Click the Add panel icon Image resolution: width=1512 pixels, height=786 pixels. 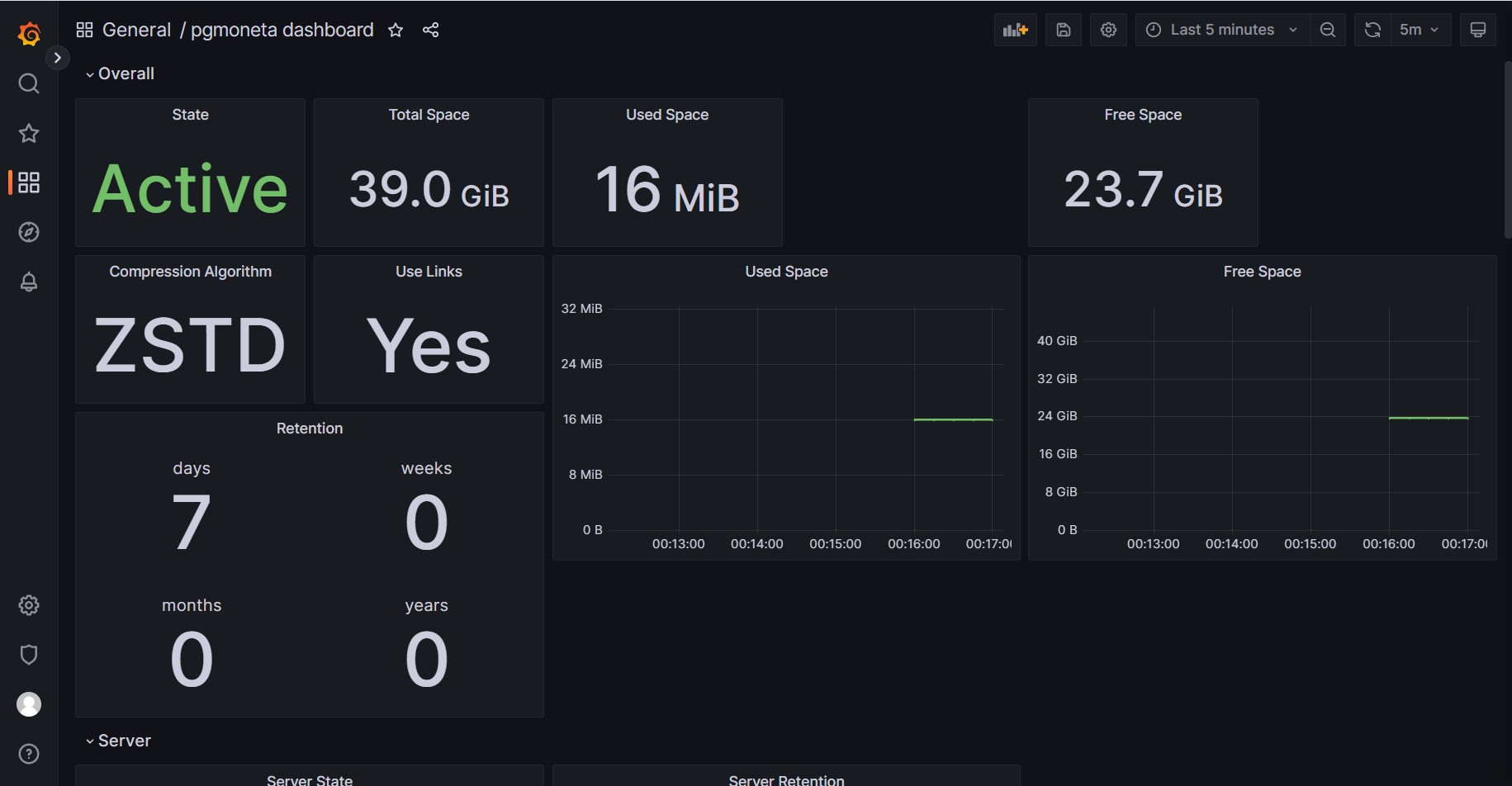tap(1015, 30)
